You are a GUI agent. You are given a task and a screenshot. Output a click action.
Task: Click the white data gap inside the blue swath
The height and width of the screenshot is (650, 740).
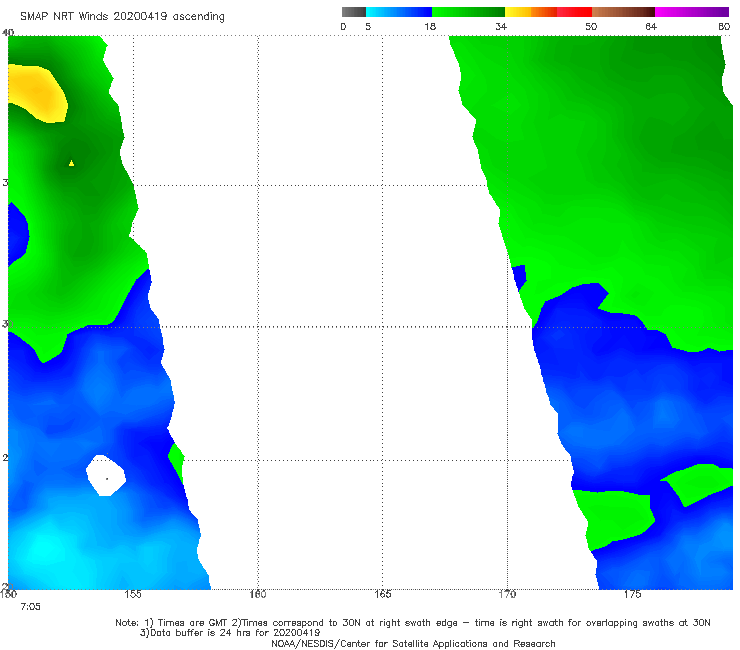(106, 475)
